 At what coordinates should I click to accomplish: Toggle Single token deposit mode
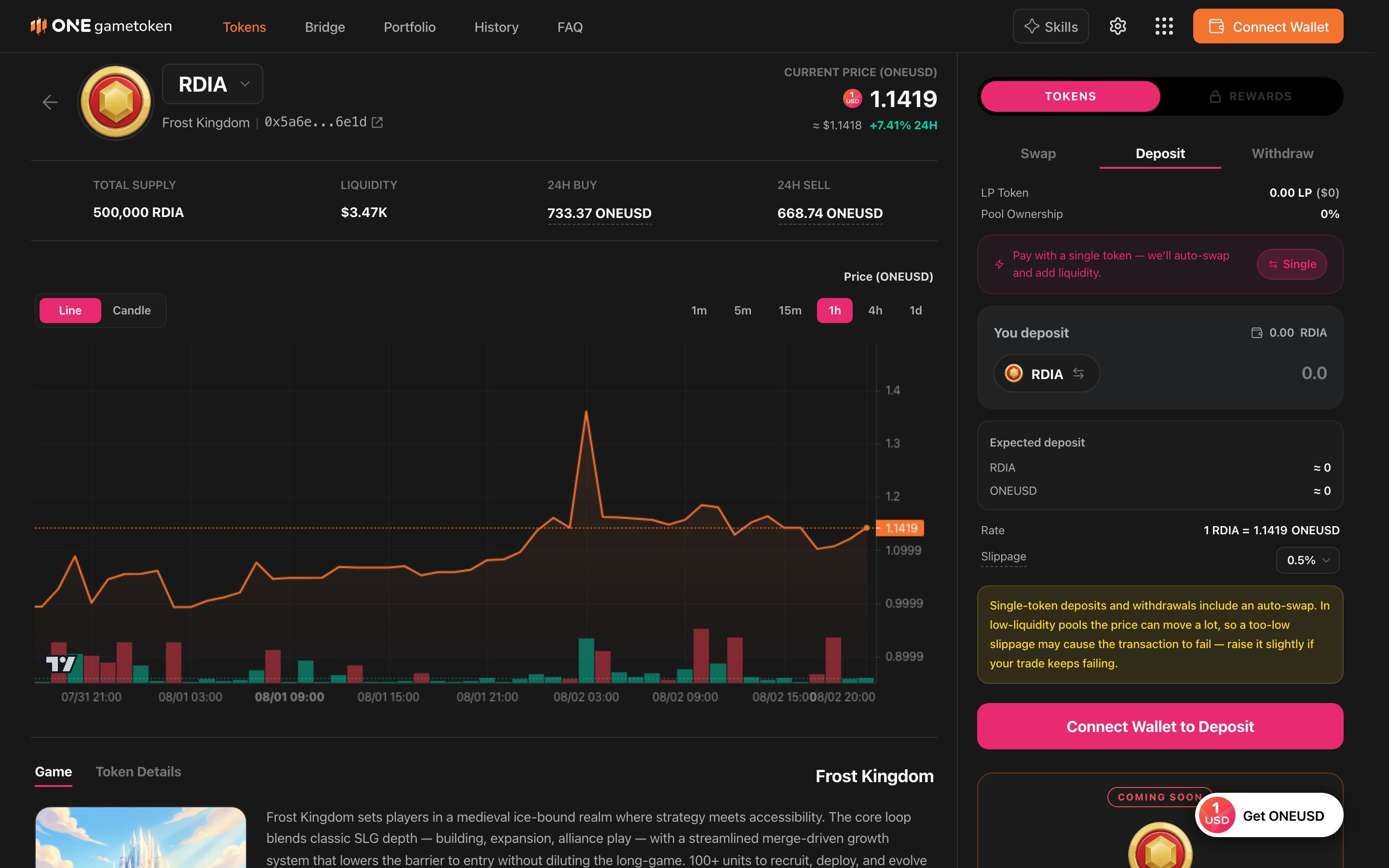[1292, 264]
